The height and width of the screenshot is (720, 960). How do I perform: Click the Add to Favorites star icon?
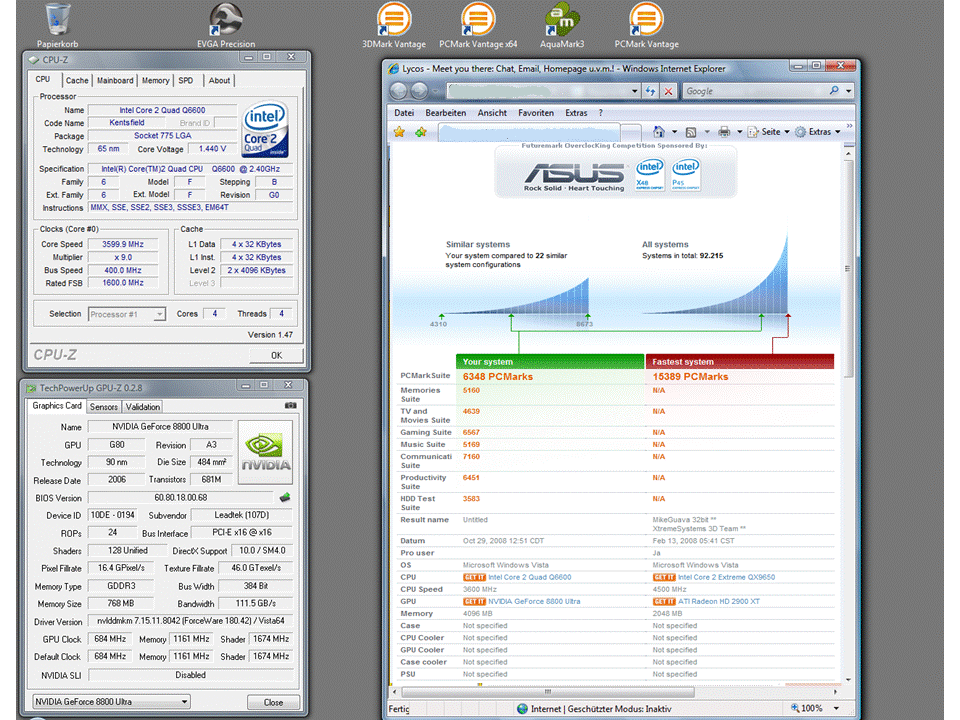(x=421, y=132)
